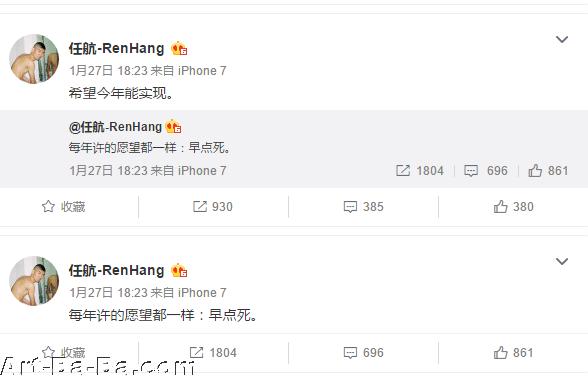
Task: Like the quoted post showing 861
Action: [x=548, y=171]
